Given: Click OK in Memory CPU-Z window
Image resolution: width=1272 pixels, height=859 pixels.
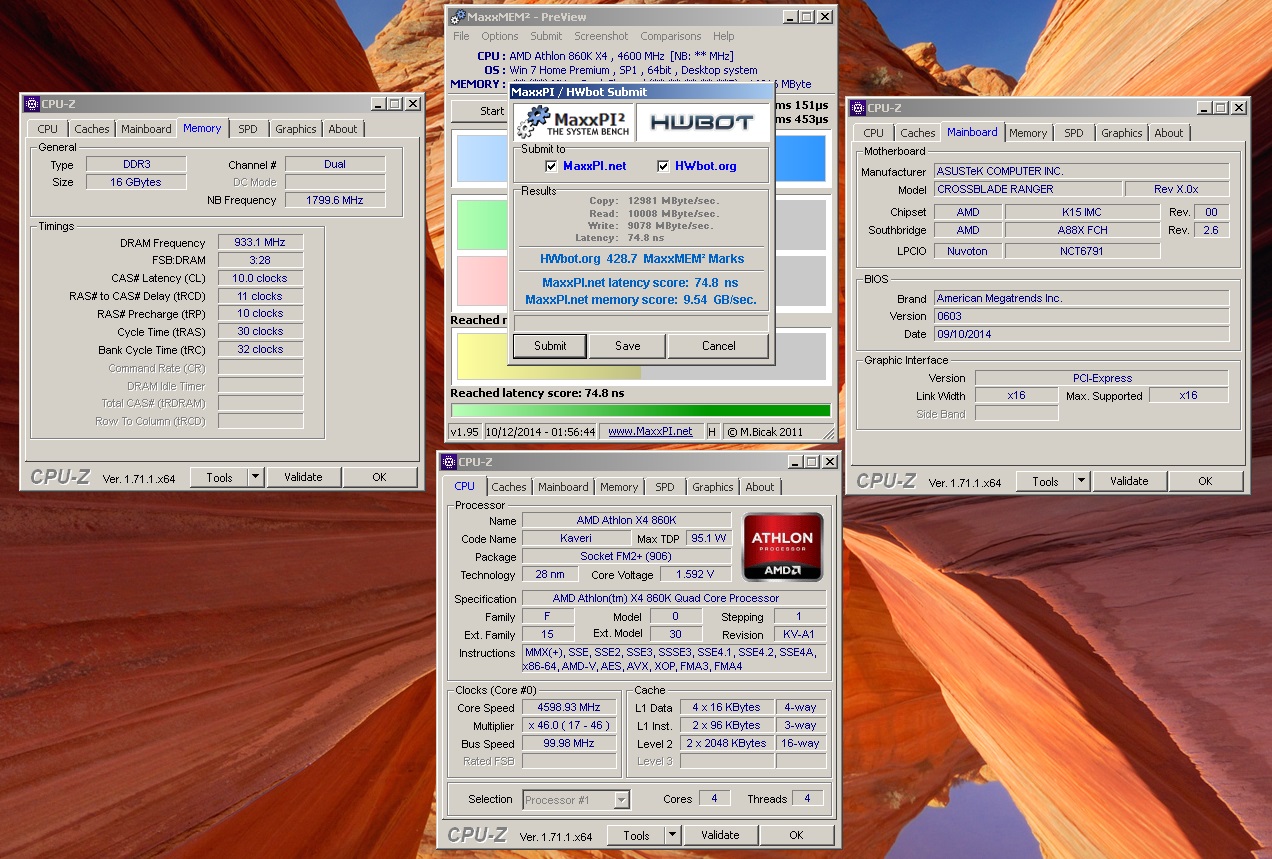Looking at the screenshot, I should coord(379,477).
